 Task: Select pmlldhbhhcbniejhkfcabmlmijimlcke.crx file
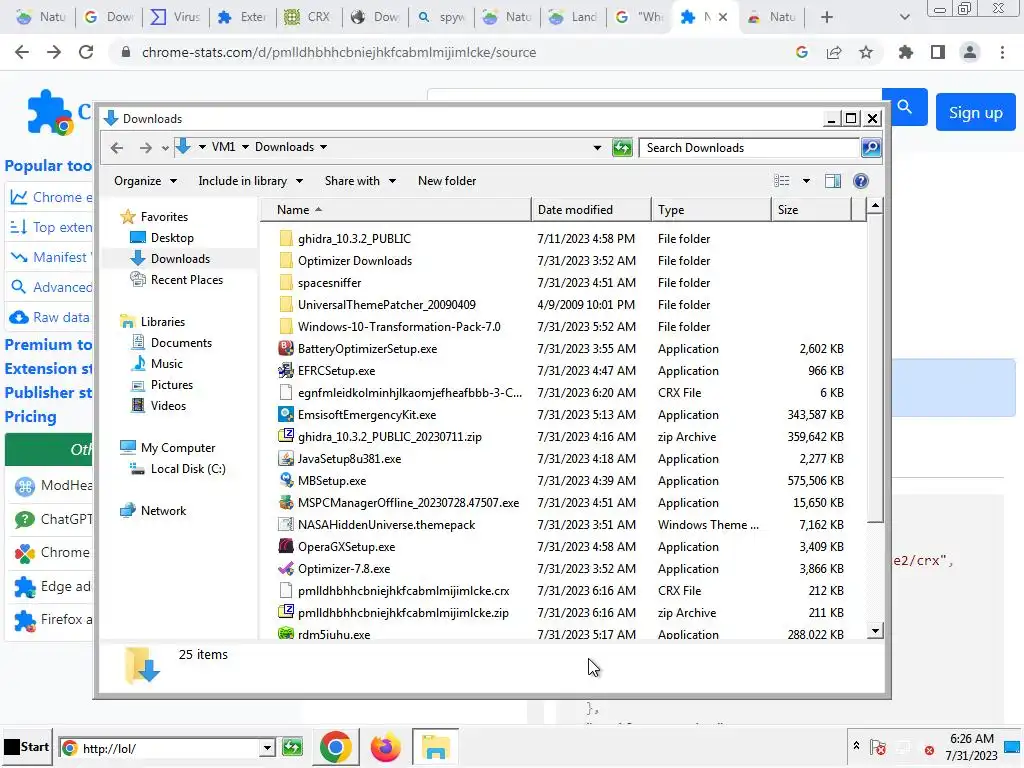[404, 591]
